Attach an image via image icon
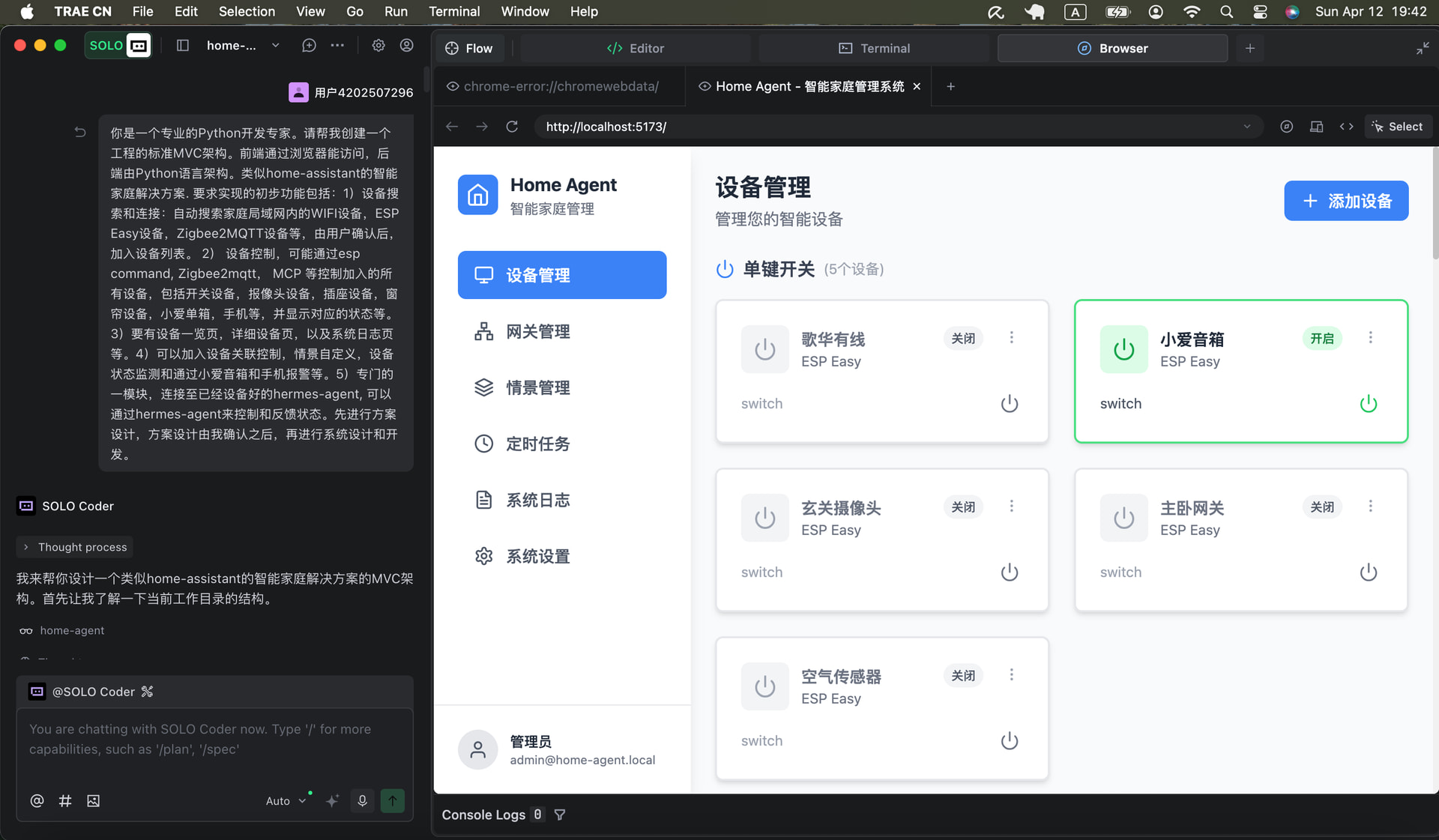Screen dimensions: 1439x840 click(x=93, y=801)
